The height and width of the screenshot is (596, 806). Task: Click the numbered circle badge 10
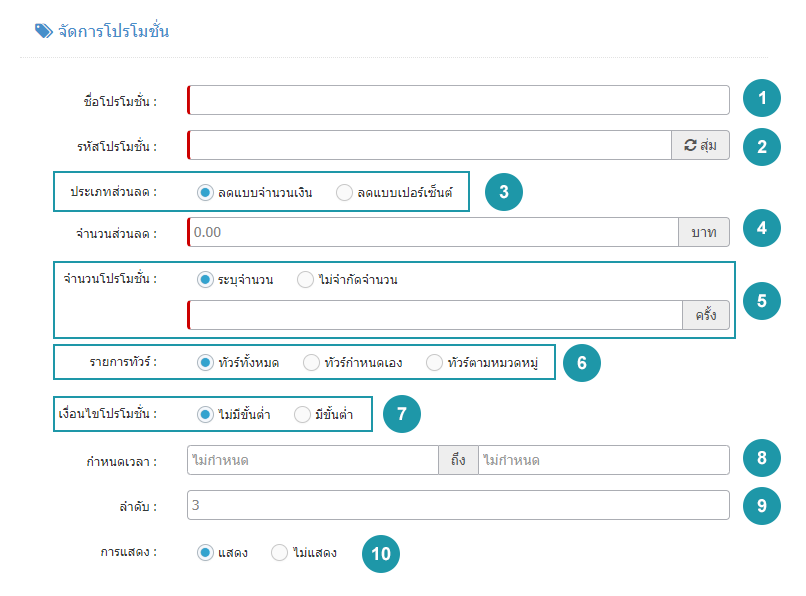381,554
